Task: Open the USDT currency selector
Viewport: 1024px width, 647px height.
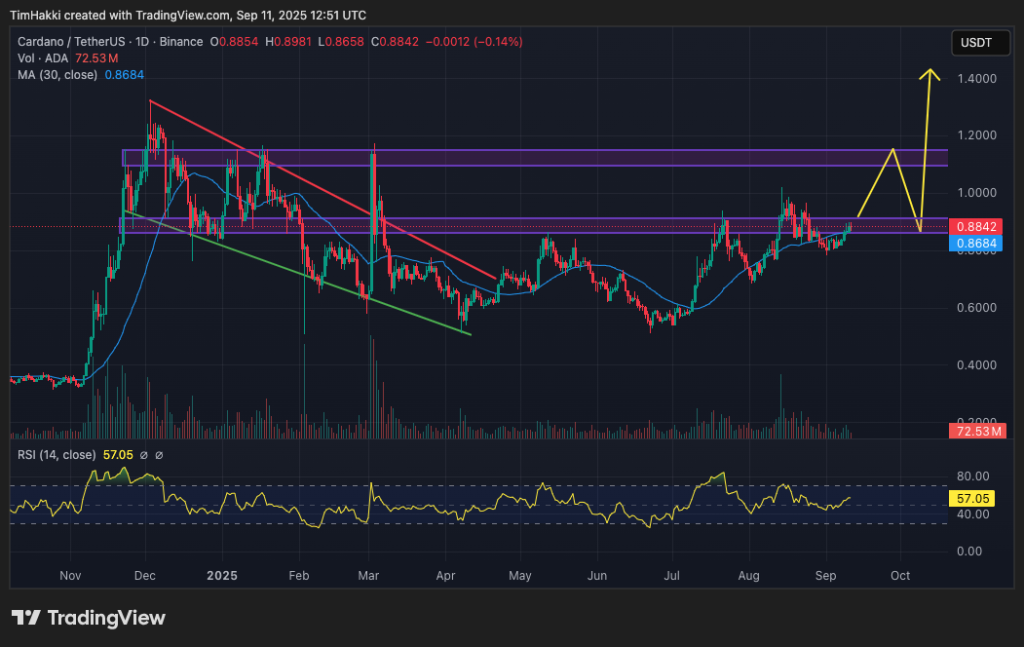Action: pyautogui.click(x=975, y=42)
